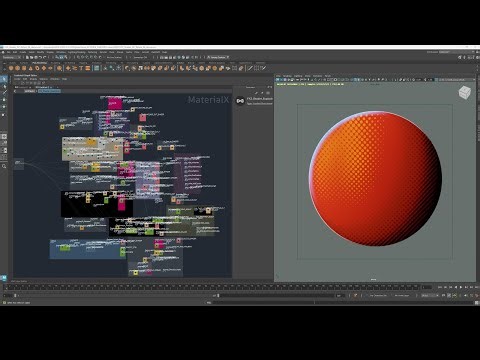Open the No Character Set dropdown
The image size is (480, 360).
[x=379, y=295]
